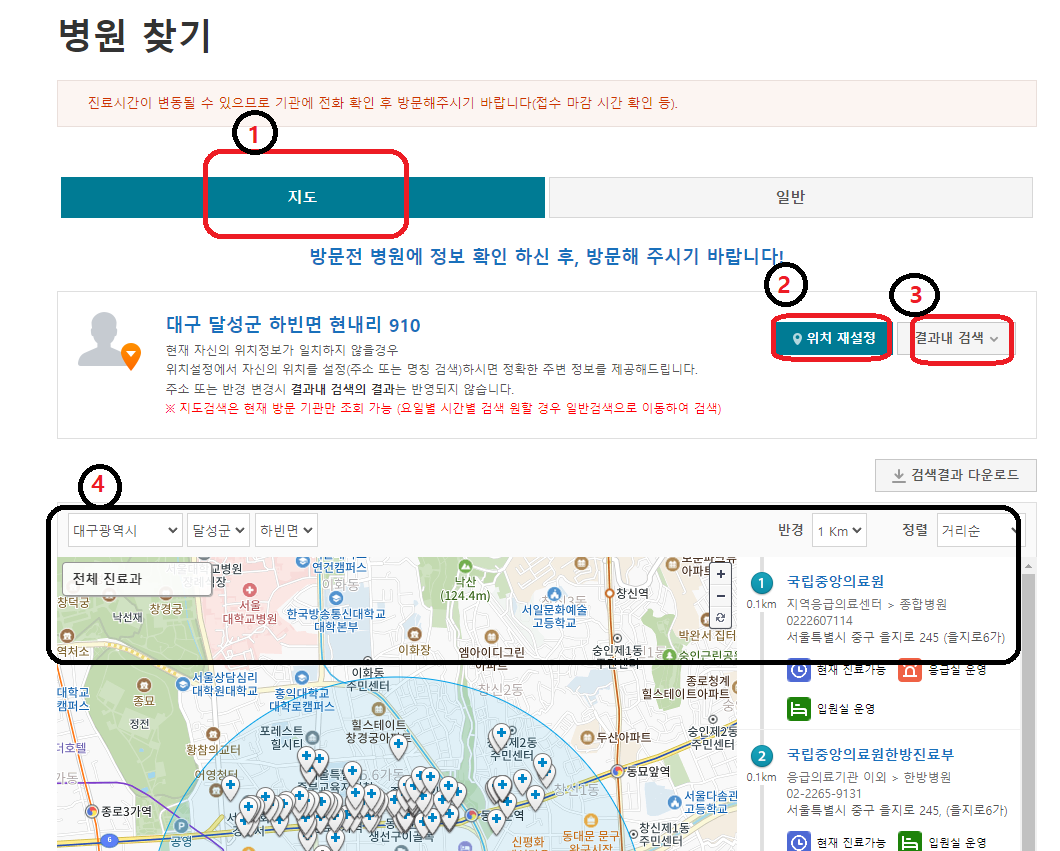Click the 두산아파트 apartment marker
The width and height of the screenshot is (1060, 851).
pos(588,737)
